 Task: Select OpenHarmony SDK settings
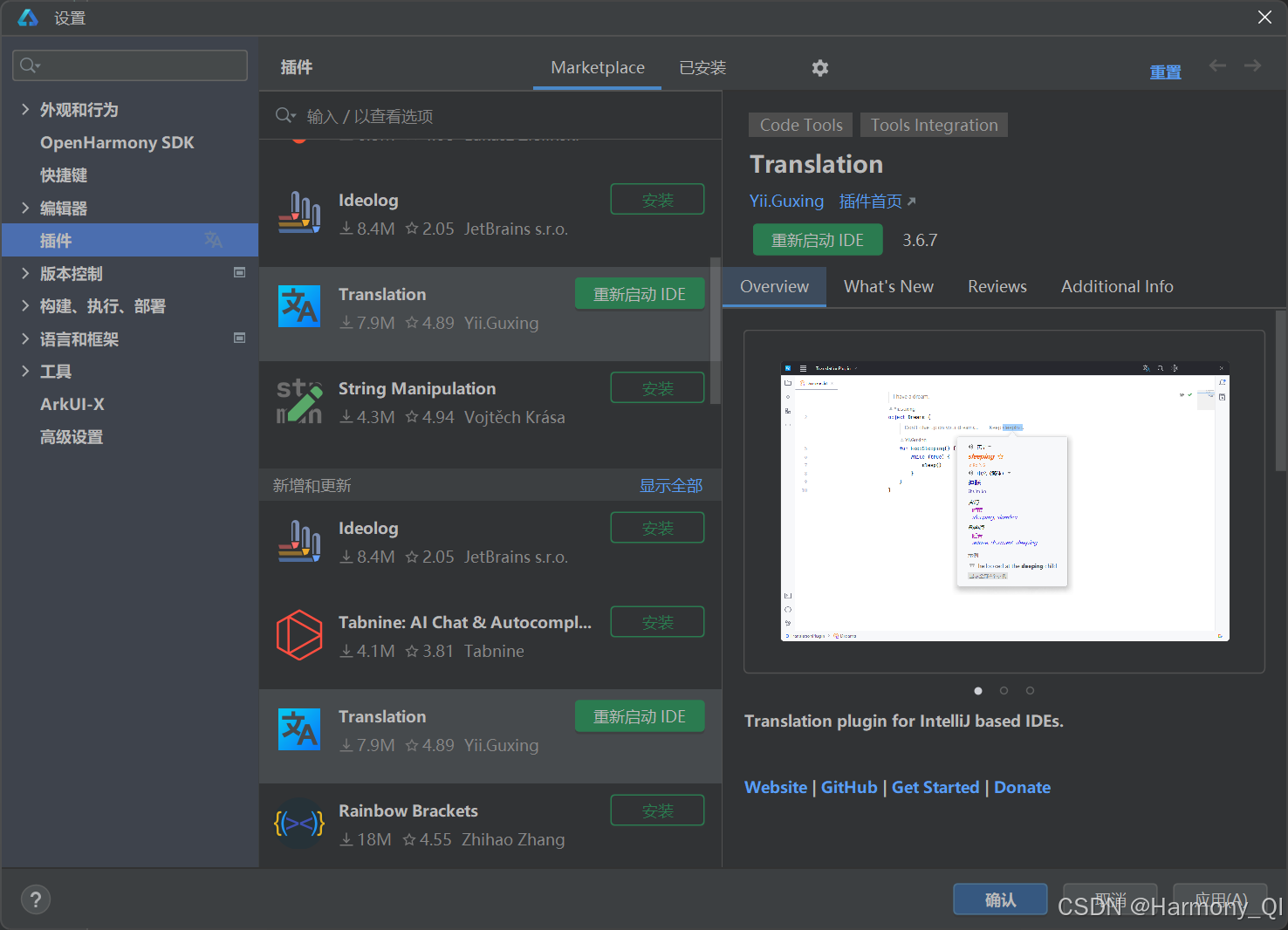(117, 142)
